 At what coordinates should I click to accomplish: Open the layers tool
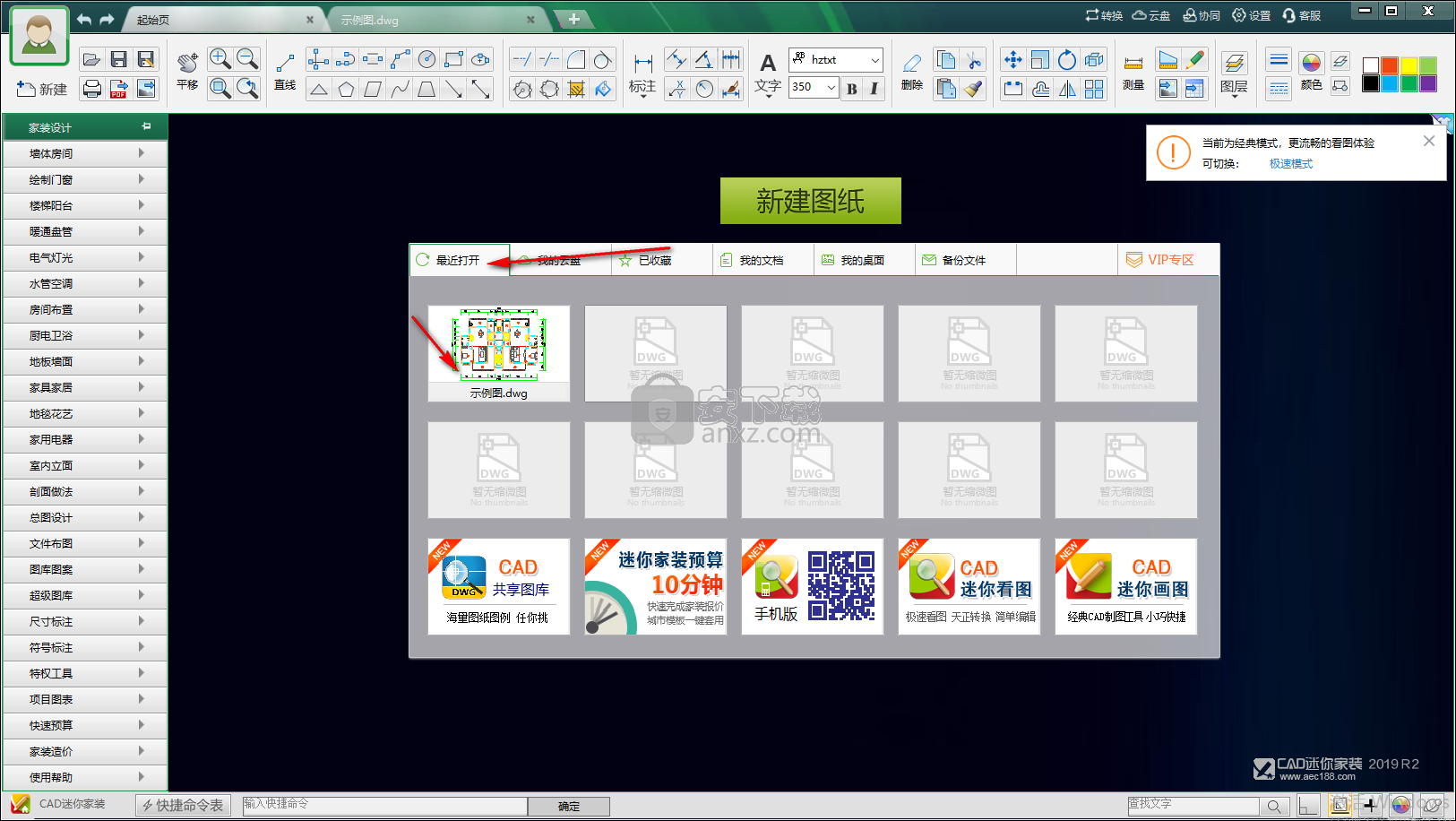pos(1234,63)
